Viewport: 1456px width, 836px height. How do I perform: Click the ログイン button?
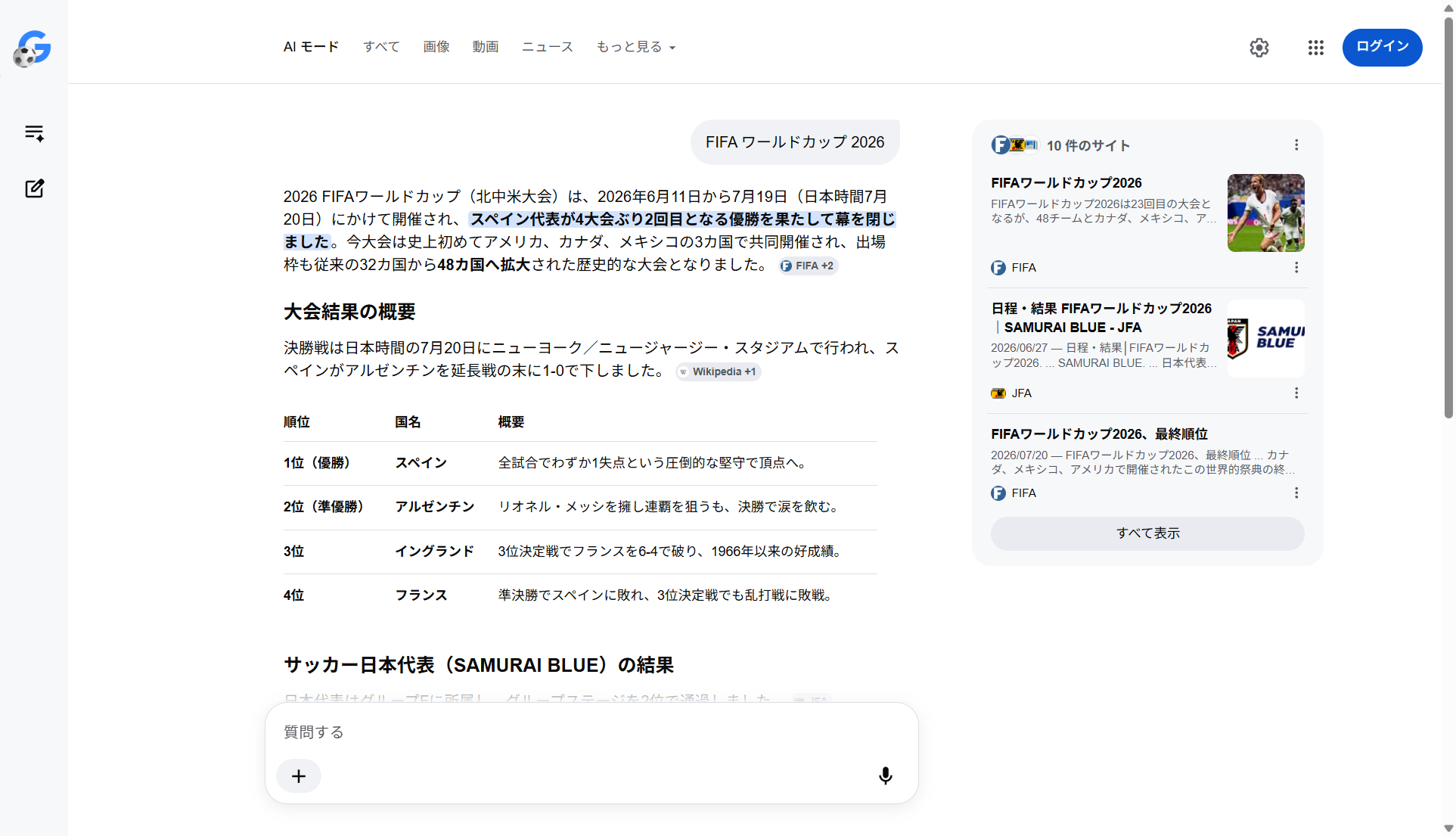(x=1382, y=47)
